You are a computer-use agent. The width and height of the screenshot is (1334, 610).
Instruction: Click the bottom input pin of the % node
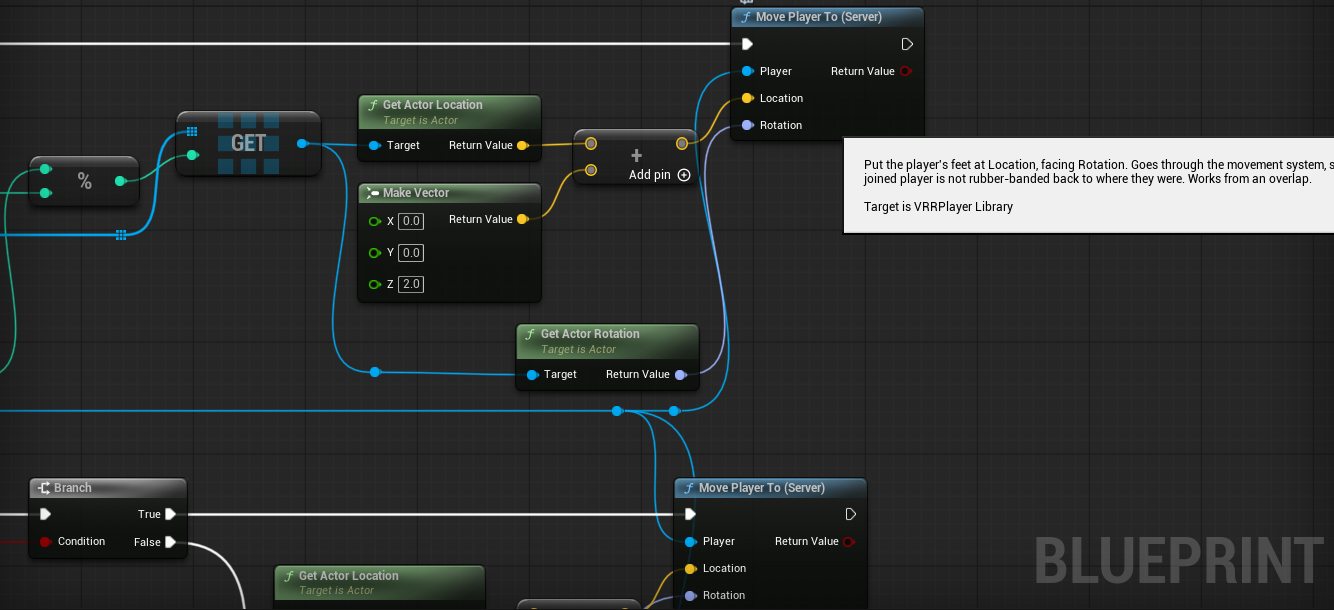45,193
